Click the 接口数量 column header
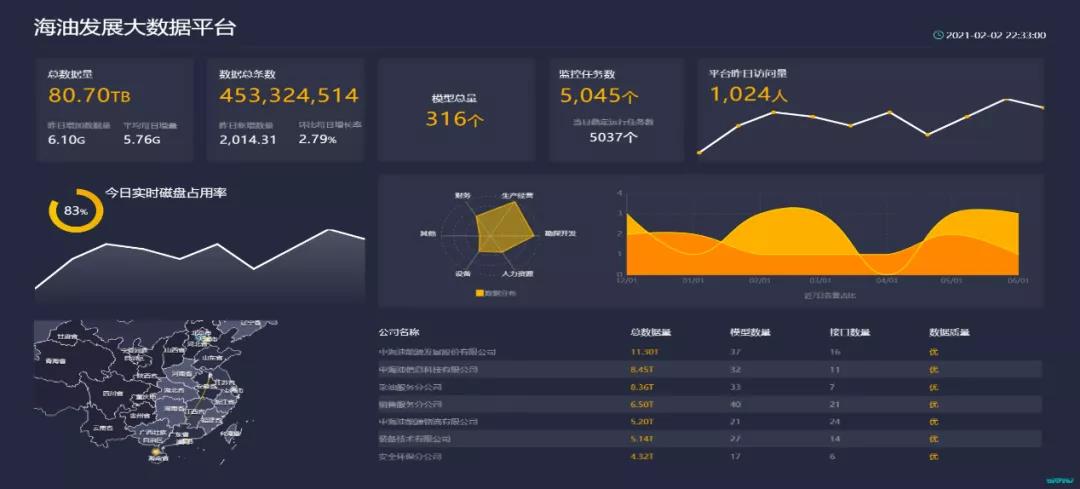This screenshot has width=1080, height=489. coord(850,333)
